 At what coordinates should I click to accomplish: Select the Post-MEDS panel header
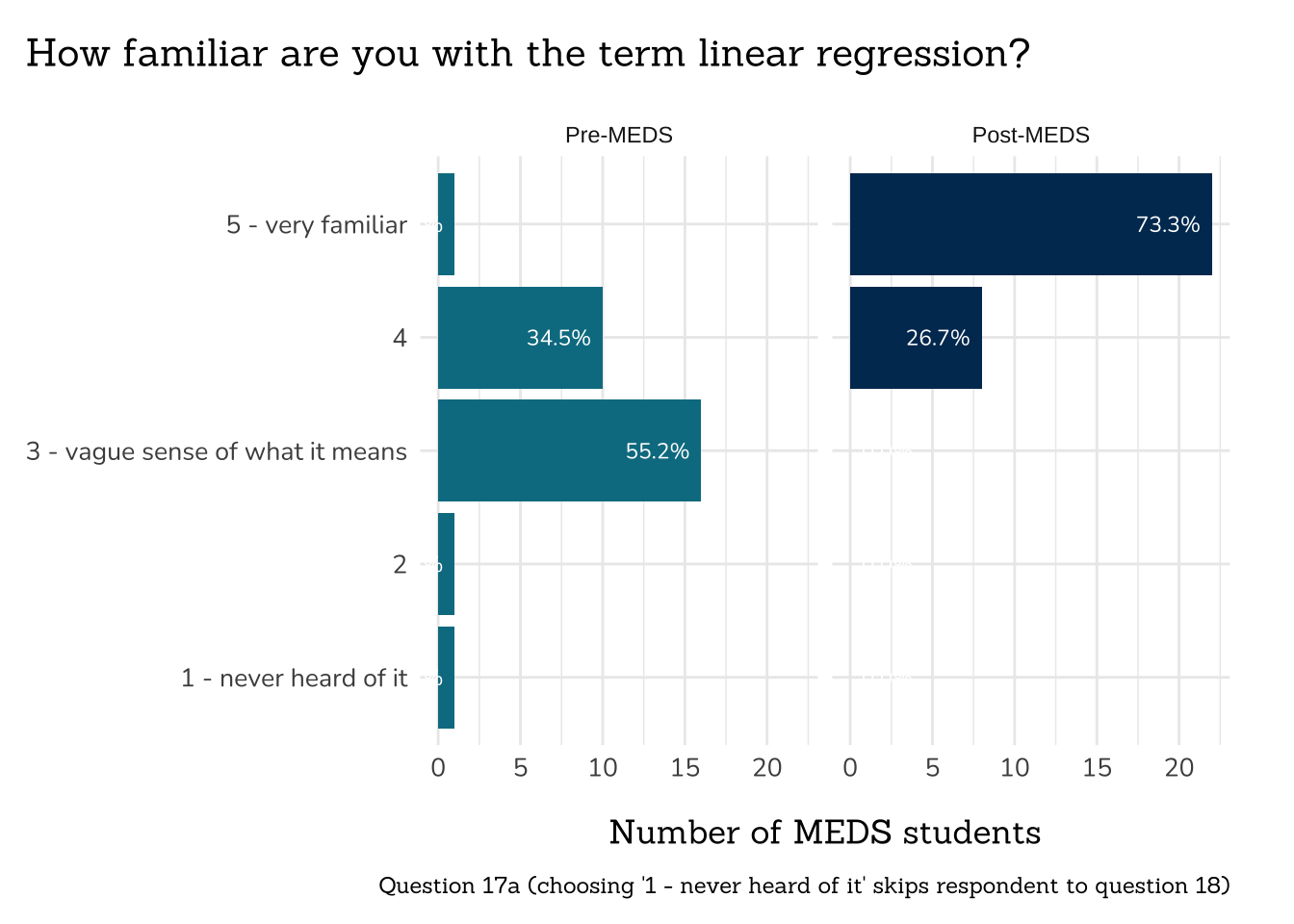pos(1030,135)
